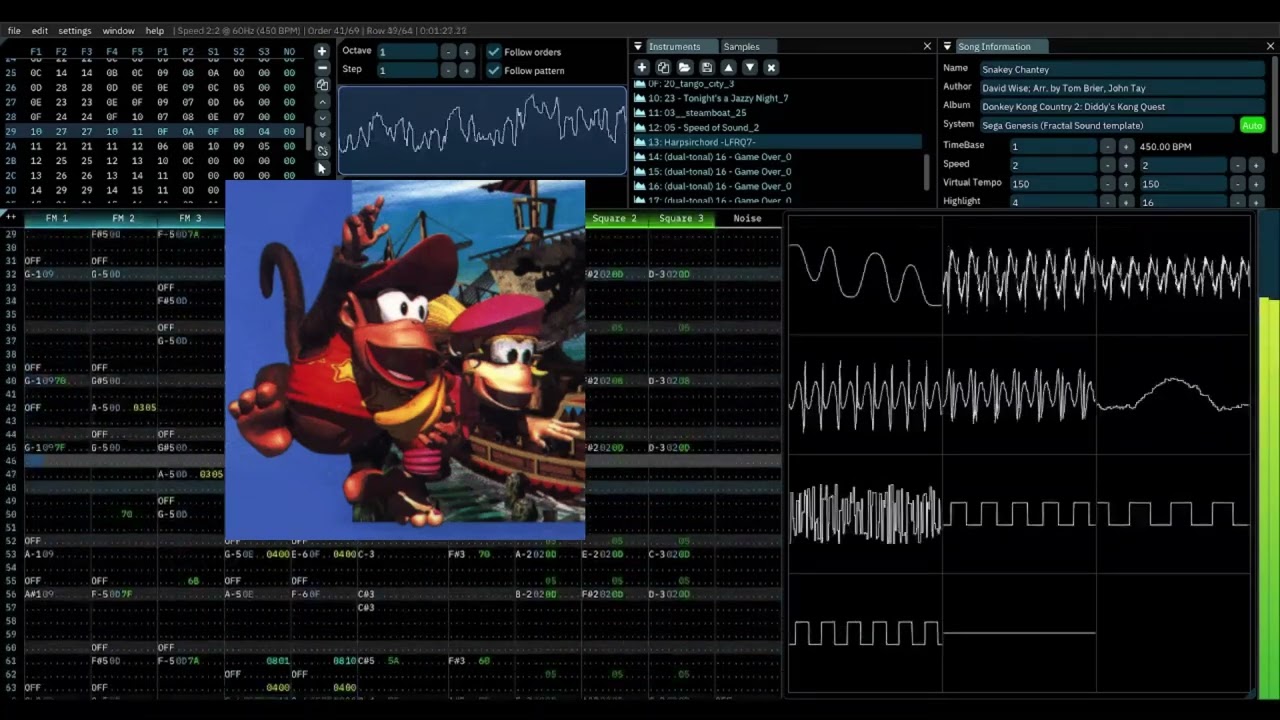Increase TimeBase value

coord(1126,146)
